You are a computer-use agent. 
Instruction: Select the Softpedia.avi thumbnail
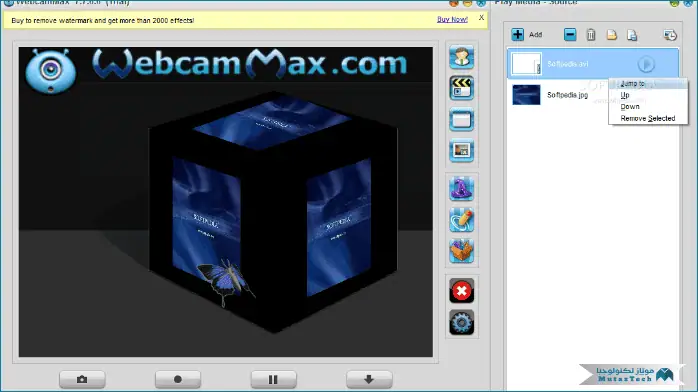(526, 64)
